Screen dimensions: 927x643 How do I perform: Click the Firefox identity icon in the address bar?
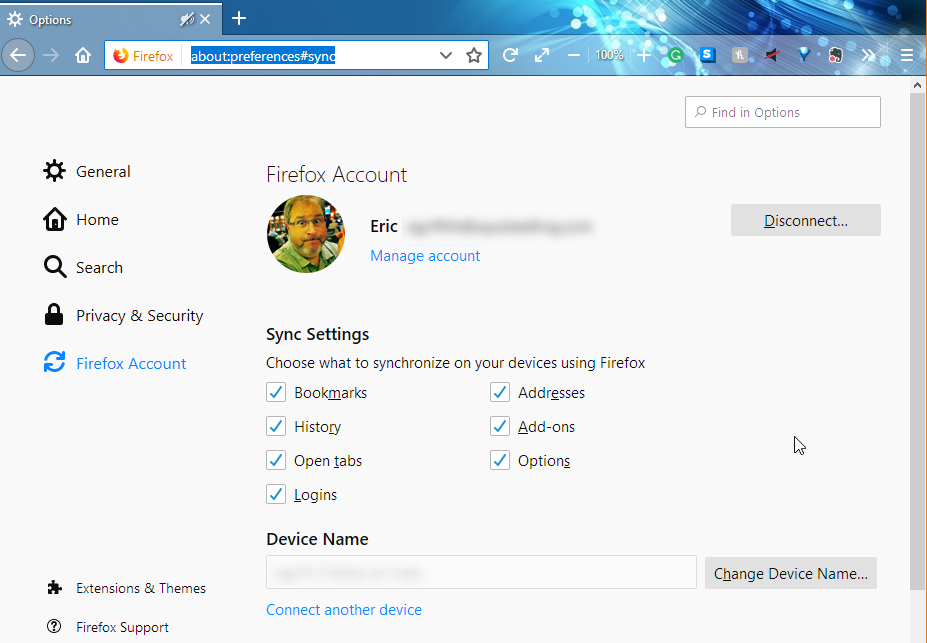[x=121, y=56]
